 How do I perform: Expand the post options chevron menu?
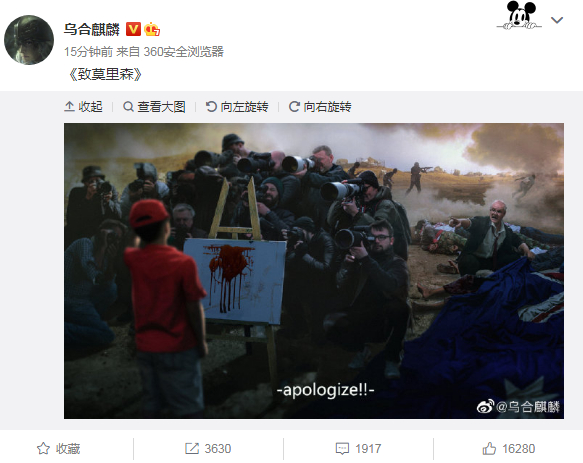coord(557,20)
